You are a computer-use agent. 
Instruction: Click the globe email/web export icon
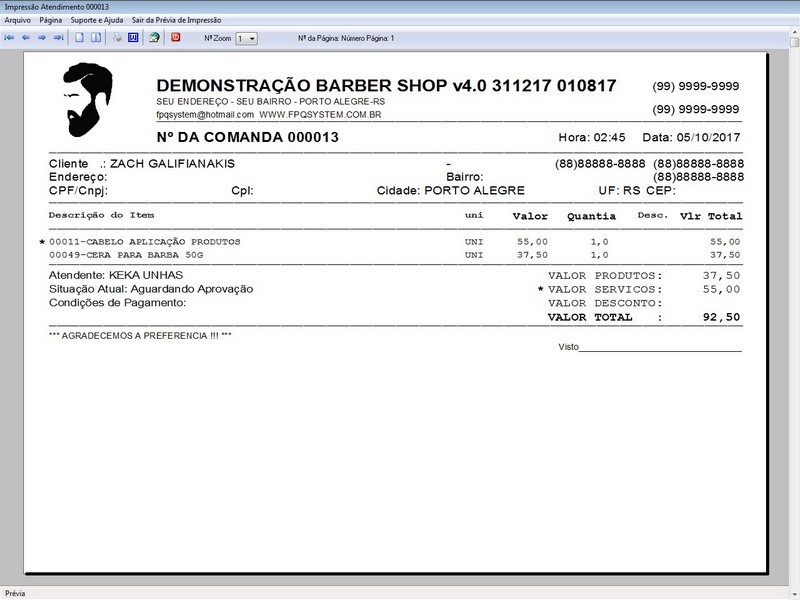pos(154,38)
